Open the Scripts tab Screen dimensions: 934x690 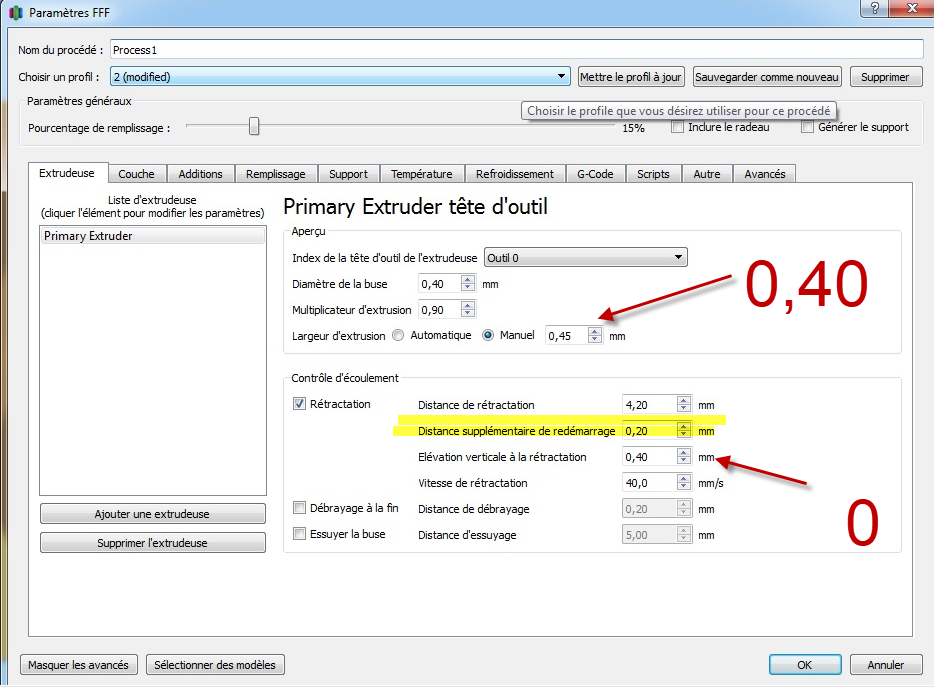[653, 174]
